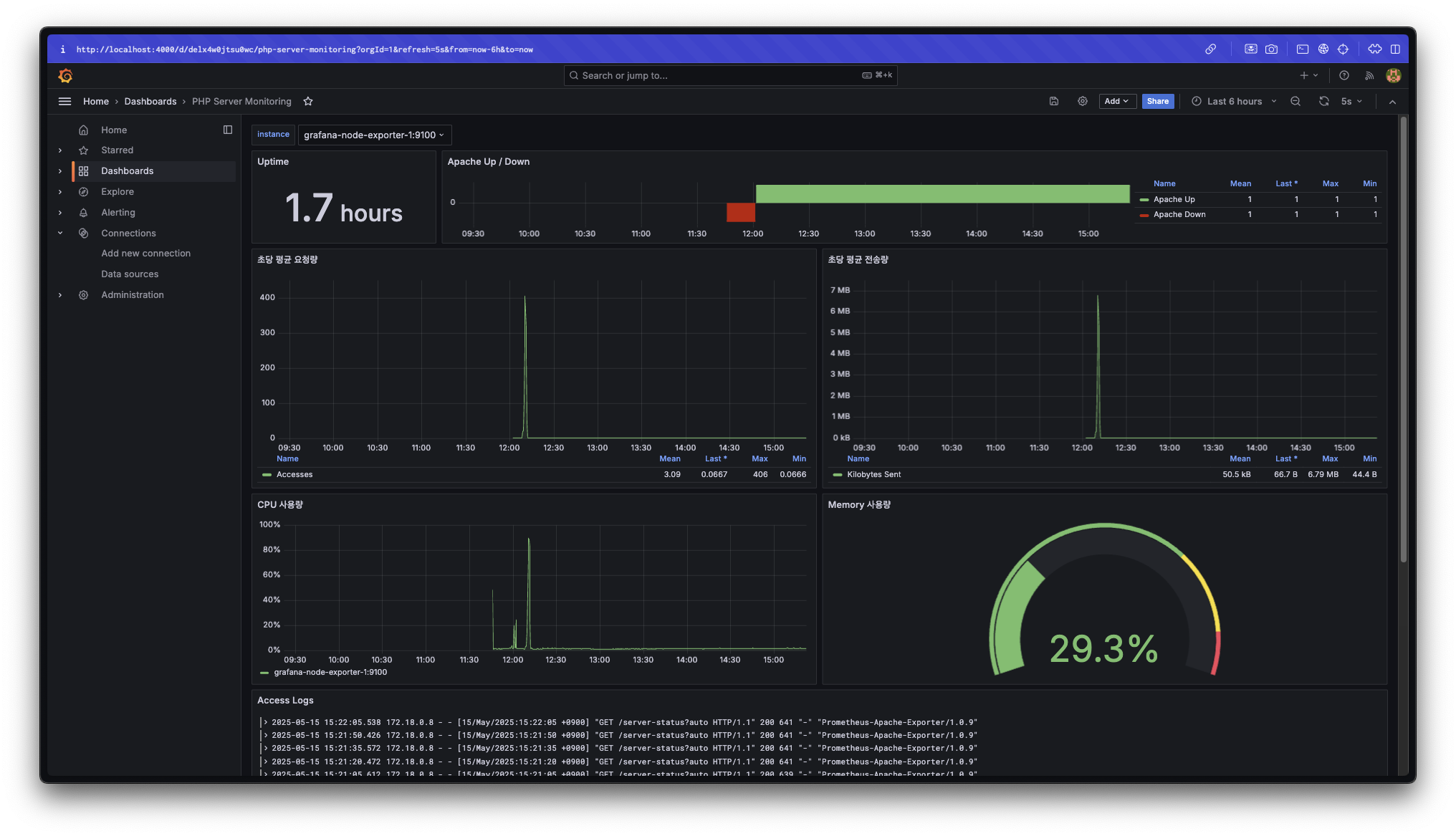Click the Grafana logo icon
This screenshot has height=836, width=1456.
pos(65,75)
